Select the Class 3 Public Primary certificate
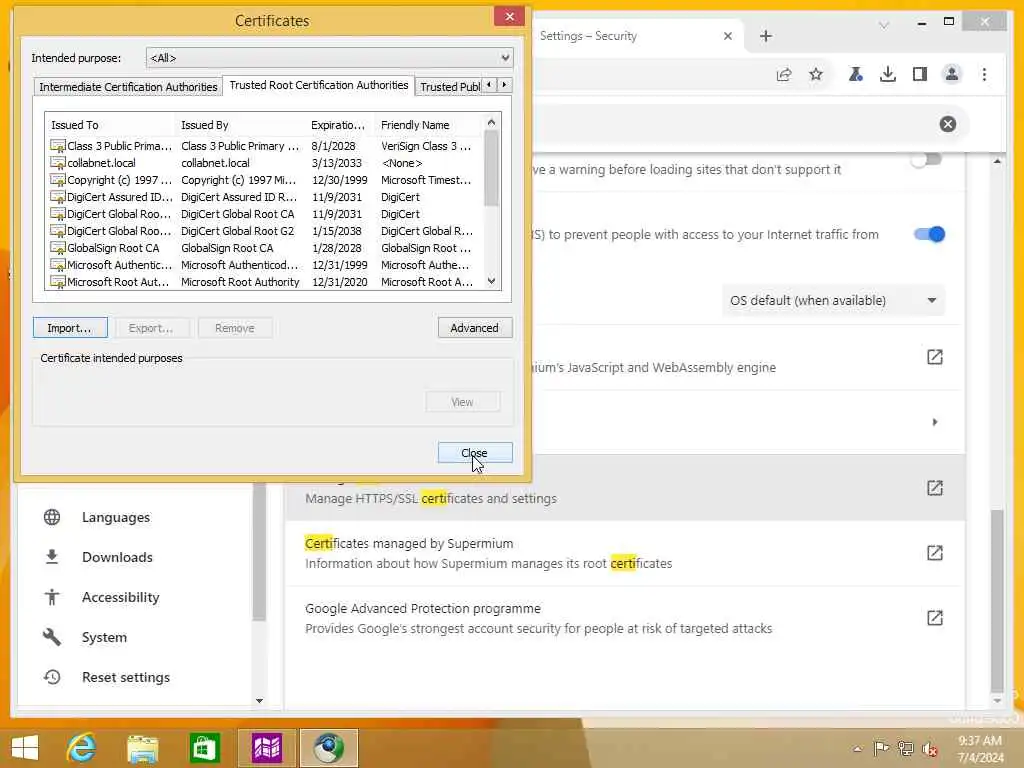The height and width of the screenshot is (768, 1024). (264, 146)
